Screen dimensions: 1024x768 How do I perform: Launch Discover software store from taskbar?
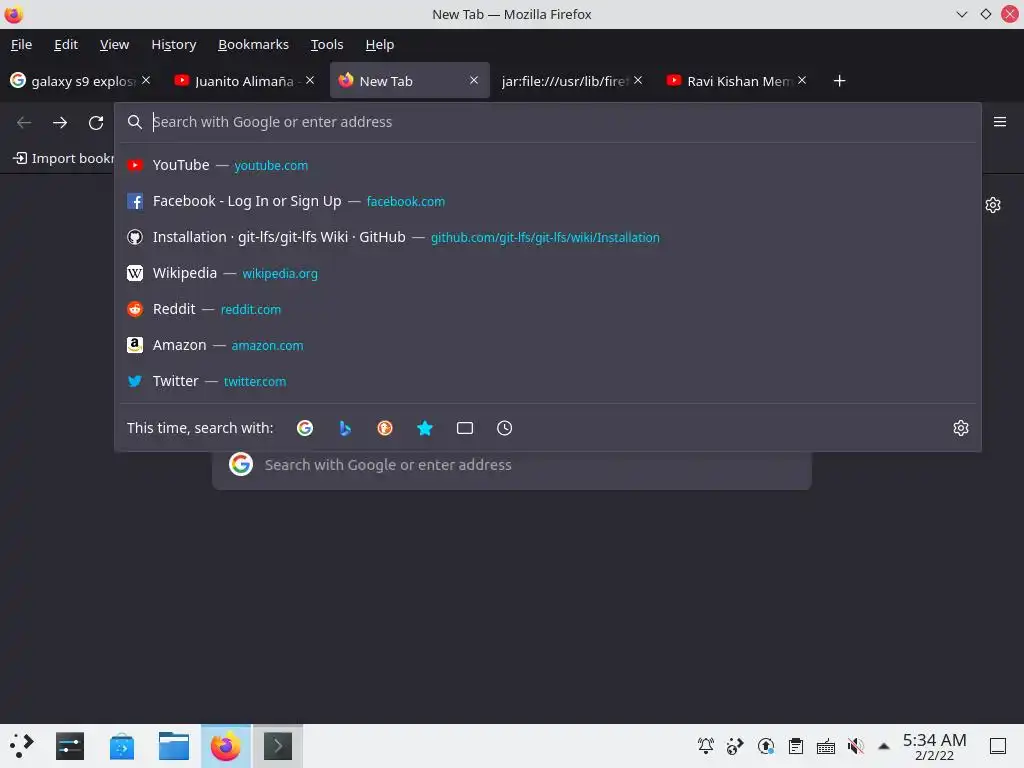pyautogui.click(x=122, y=746)
